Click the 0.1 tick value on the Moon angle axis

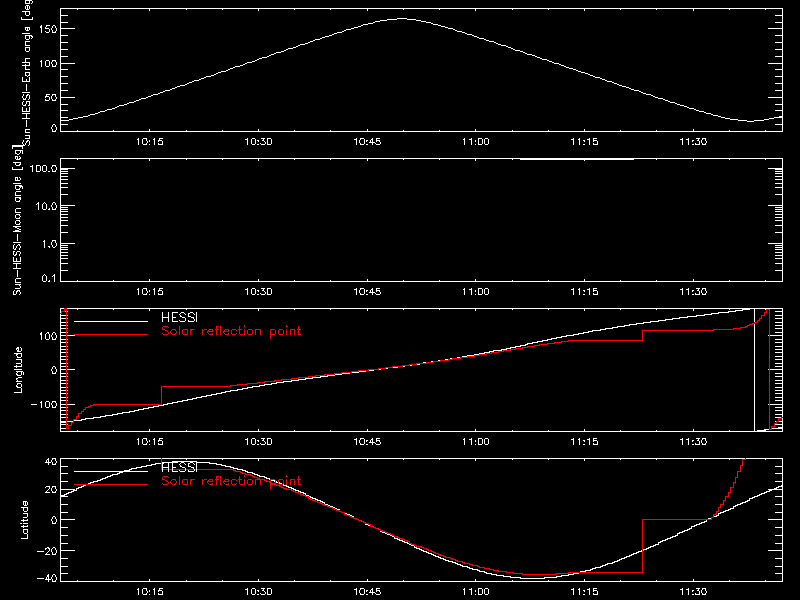[49, 278]
